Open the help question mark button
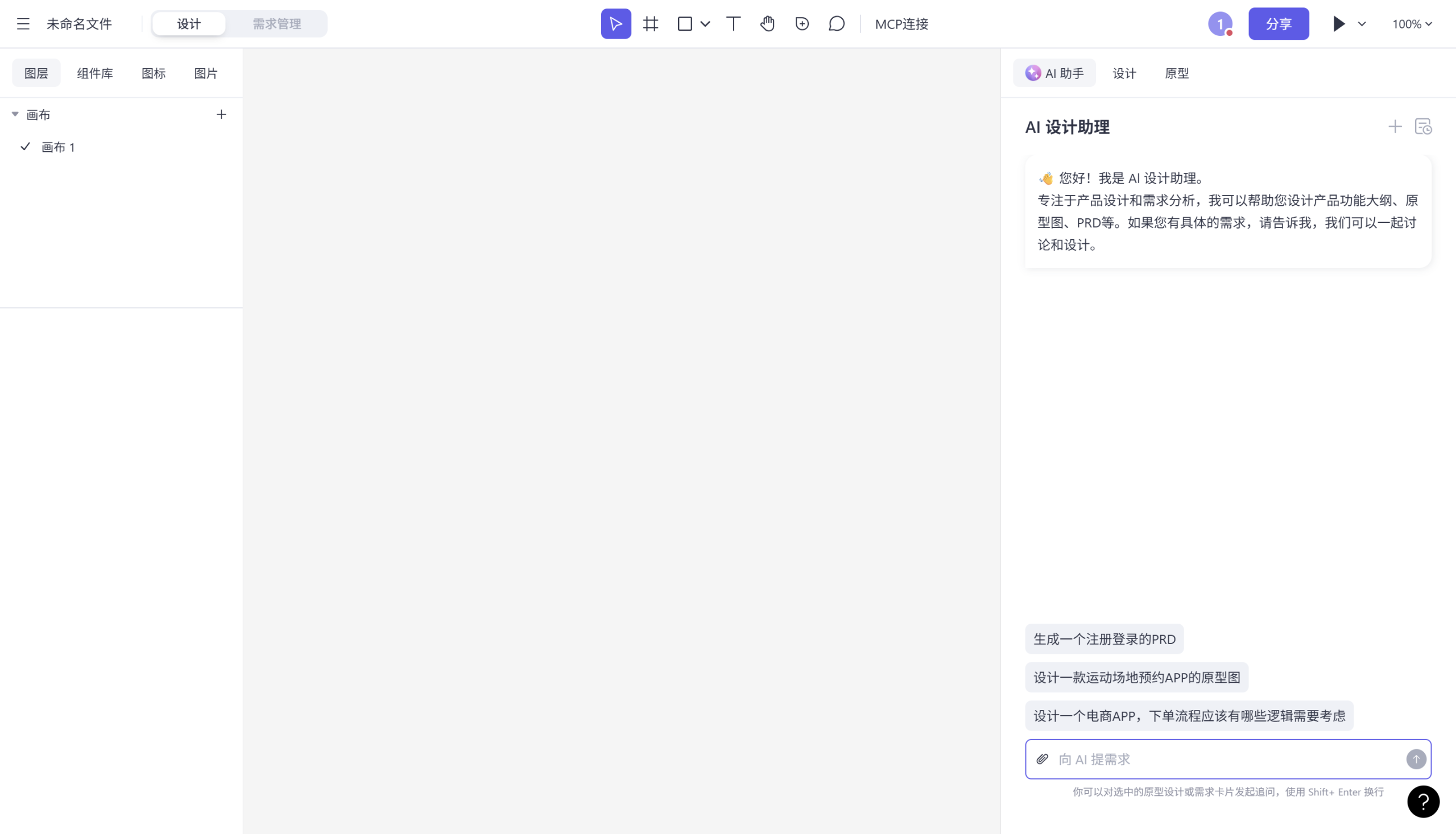Viewport: 1456px width, 834px height. pyautogui.click(x=1424, y=802)
